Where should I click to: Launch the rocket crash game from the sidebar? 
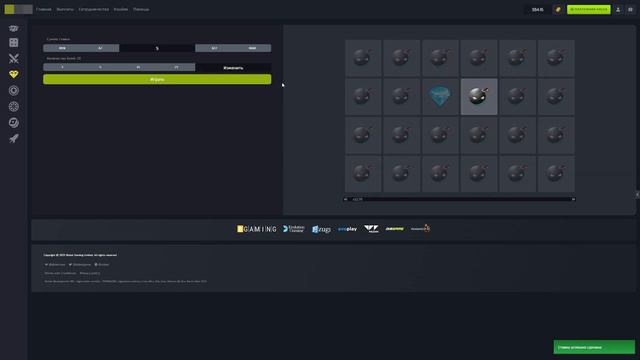(x=13, y=138)
